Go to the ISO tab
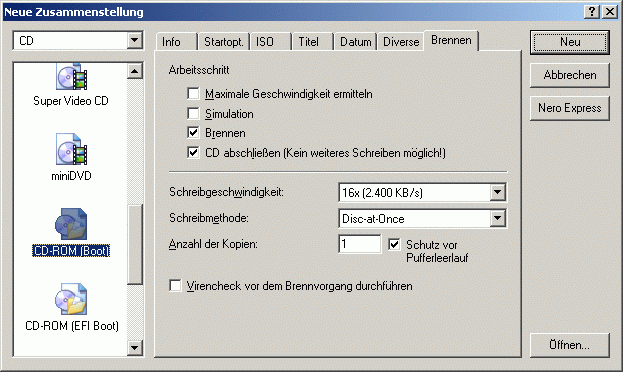Viewport: 623px width, 372px height. click(271, 42)
